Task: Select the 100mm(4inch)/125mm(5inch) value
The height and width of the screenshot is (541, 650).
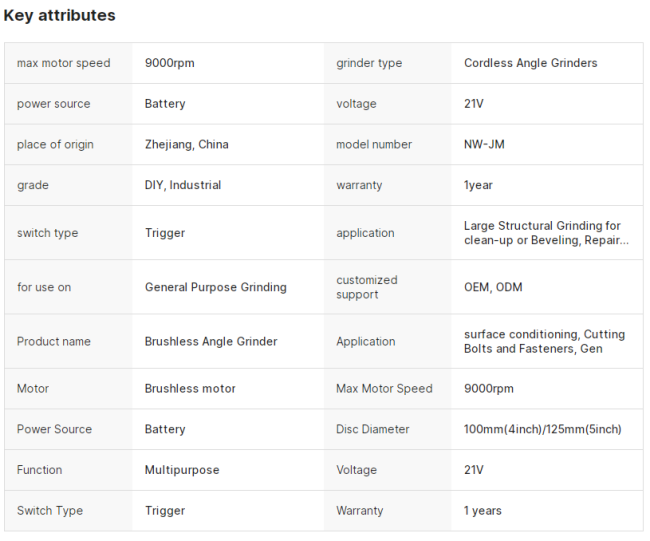Action: pyautogui.click(x=542, y=429)
